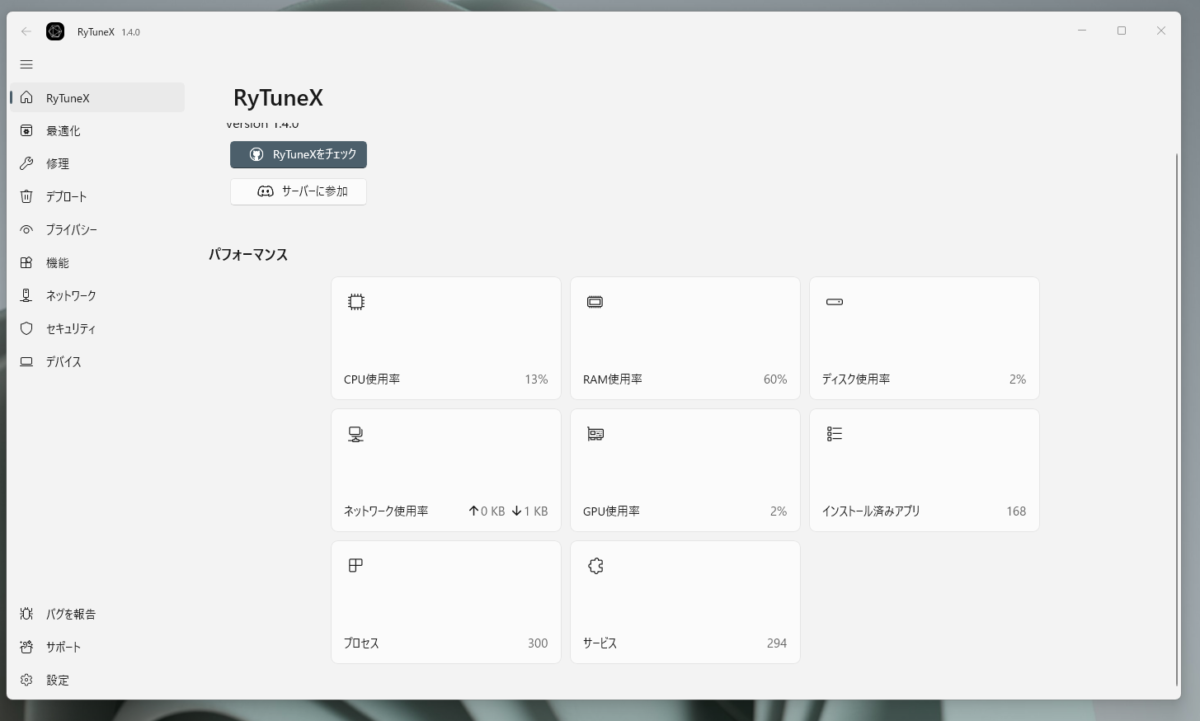The height and width of the screenshot is (721, 1200).
Task: Click the network icon beside ネットワーク in sidebar
Action: [x=27, y=296]
